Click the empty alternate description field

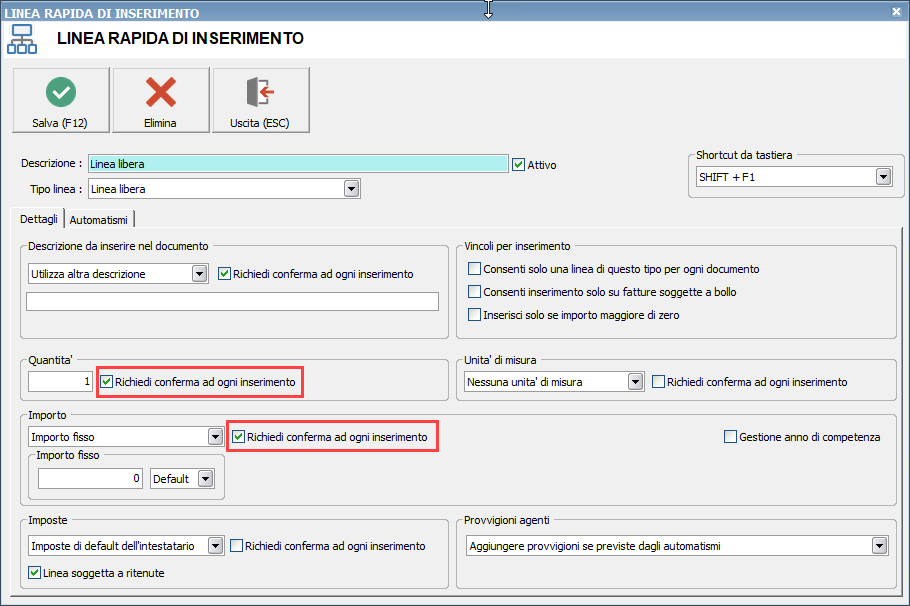232,301
